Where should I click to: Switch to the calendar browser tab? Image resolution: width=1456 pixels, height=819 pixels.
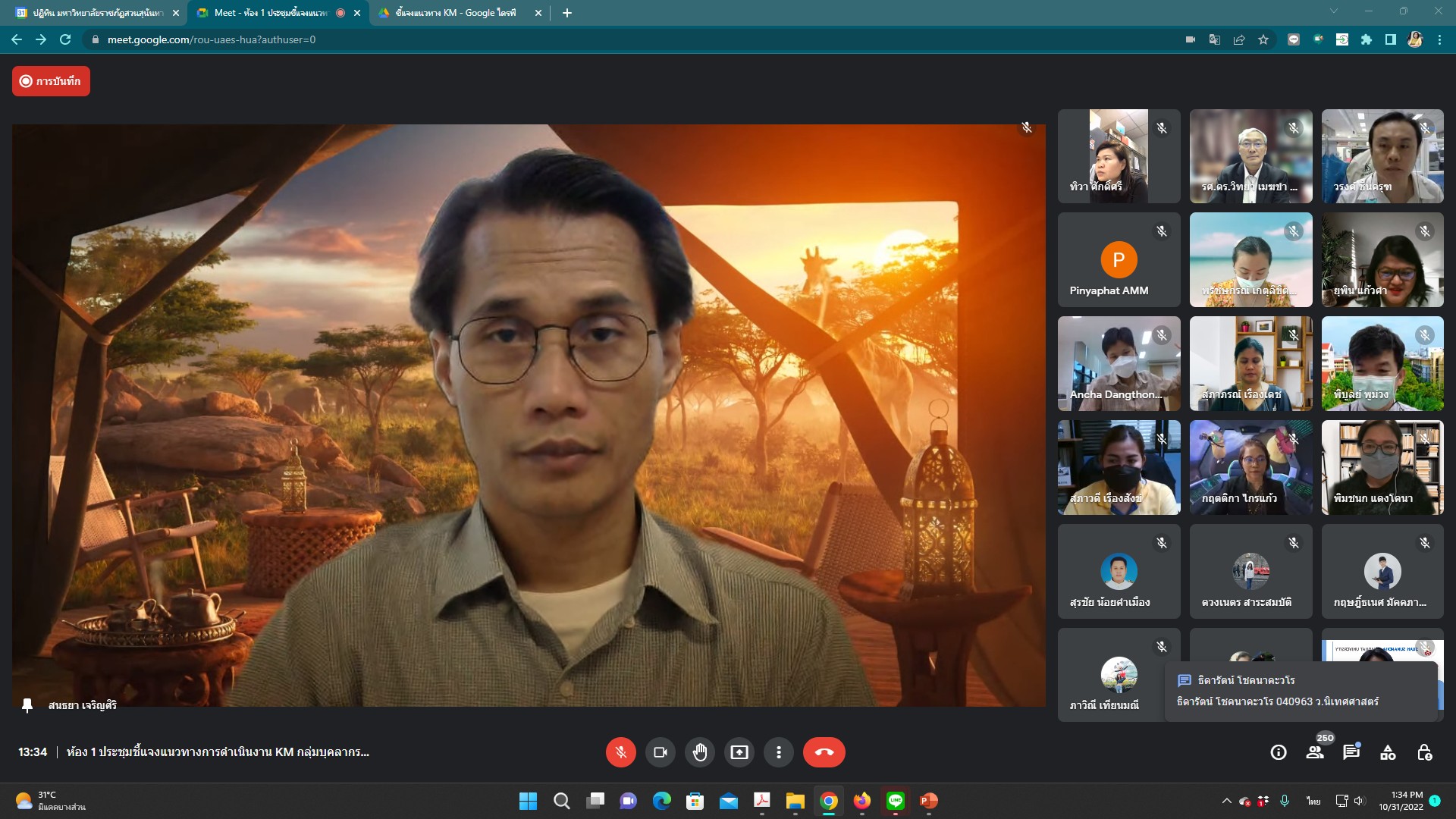[x=91, y=13]
